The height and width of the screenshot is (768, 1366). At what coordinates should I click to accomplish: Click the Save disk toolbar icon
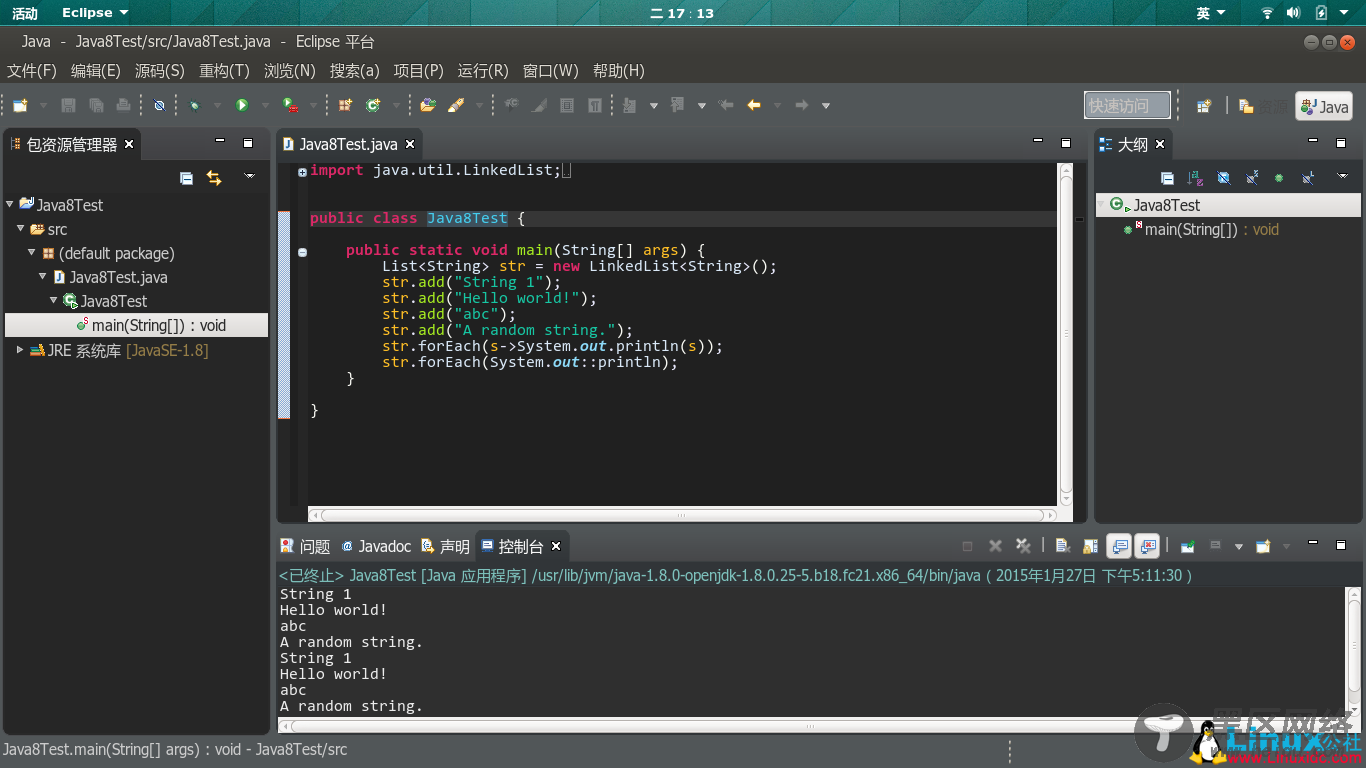[69, 105]
